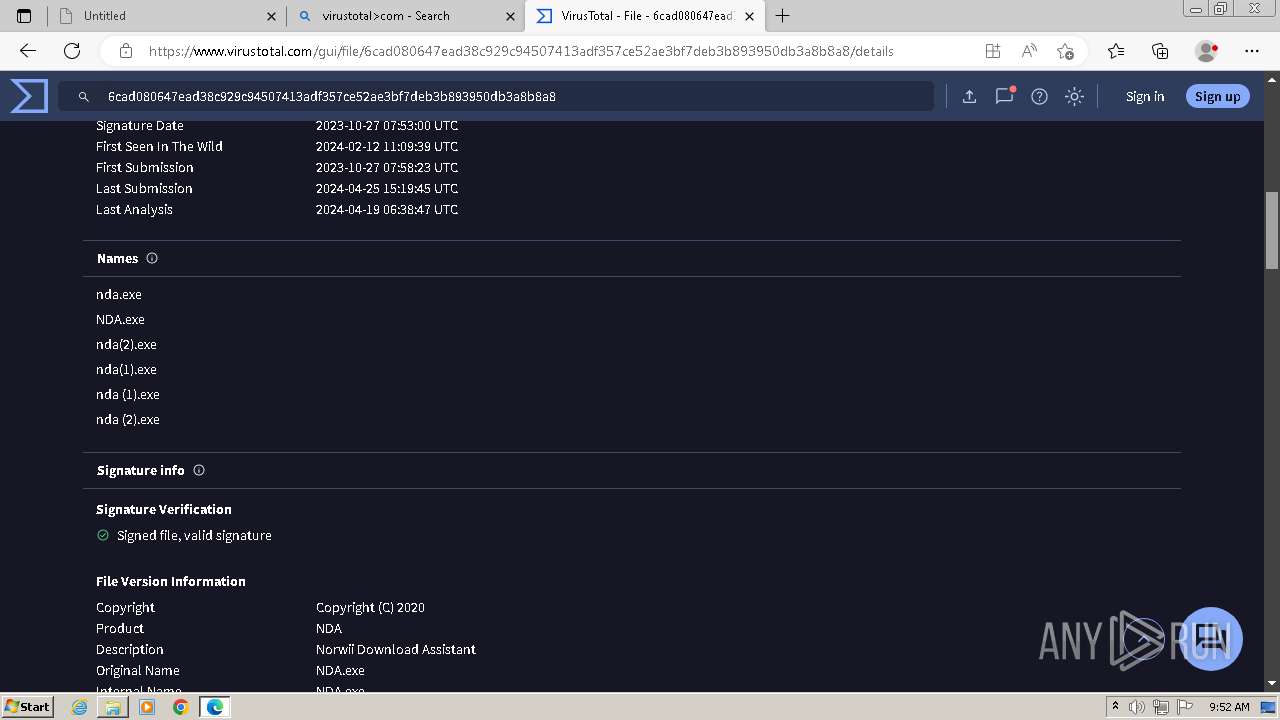Click the First Seen In The Wild date
The image size is (1280, 720).
(x=387, y=146)
